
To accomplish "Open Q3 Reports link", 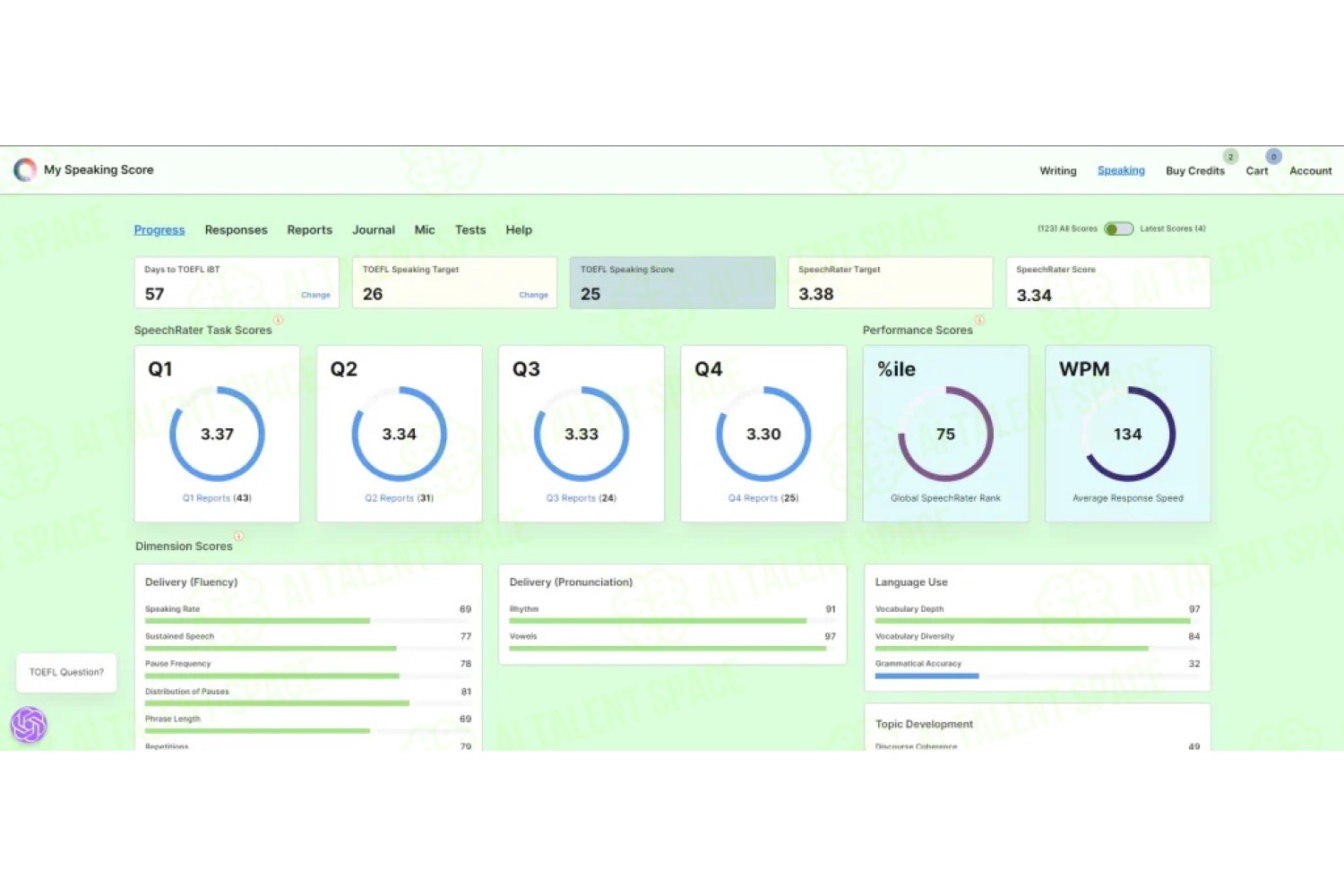I will pyautogui.click(x=582, y=498).
